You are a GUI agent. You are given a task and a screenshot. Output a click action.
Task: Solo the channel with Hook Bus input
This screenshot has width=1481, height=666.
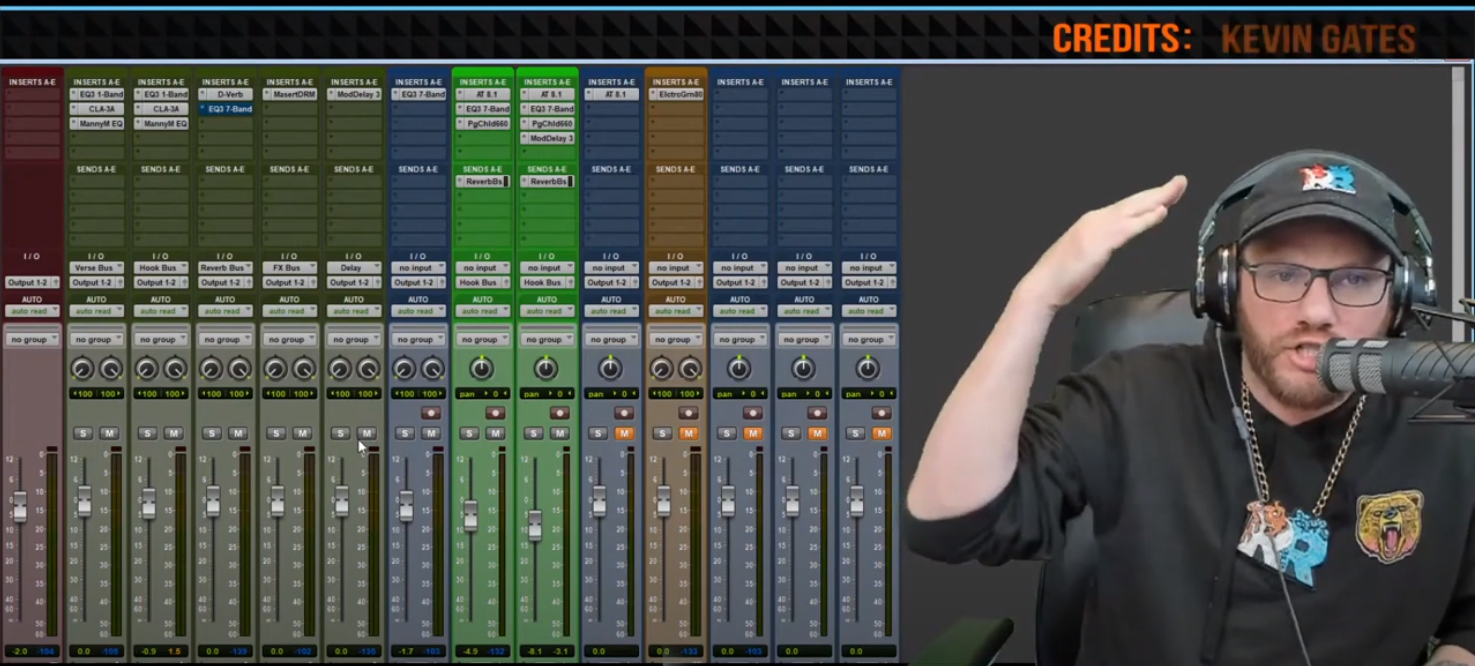pyautogui.click(x=147, y=433)
